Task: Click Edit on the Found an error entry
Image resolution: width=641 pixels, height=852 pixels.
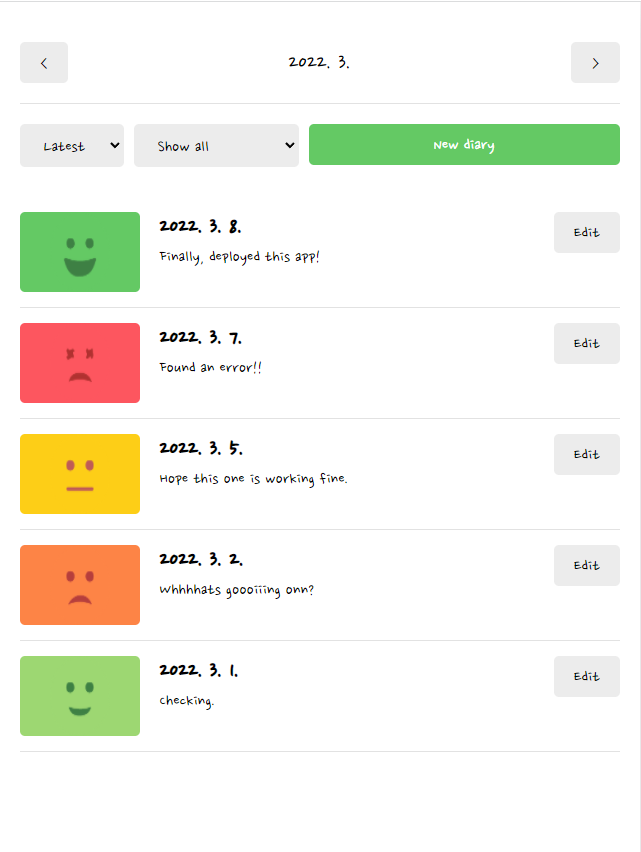Action: click(x=587, y=343)
